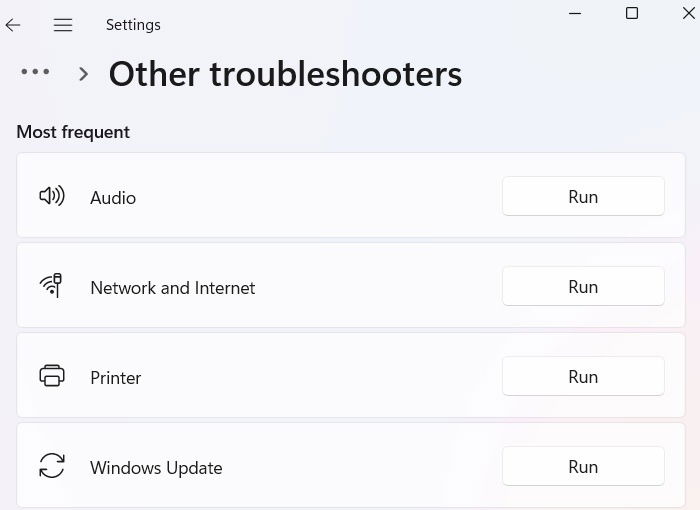Screen dimensions: 700x510
Task: Click the Other troubleshooters page heading
Action: click(x=286, y=74)
